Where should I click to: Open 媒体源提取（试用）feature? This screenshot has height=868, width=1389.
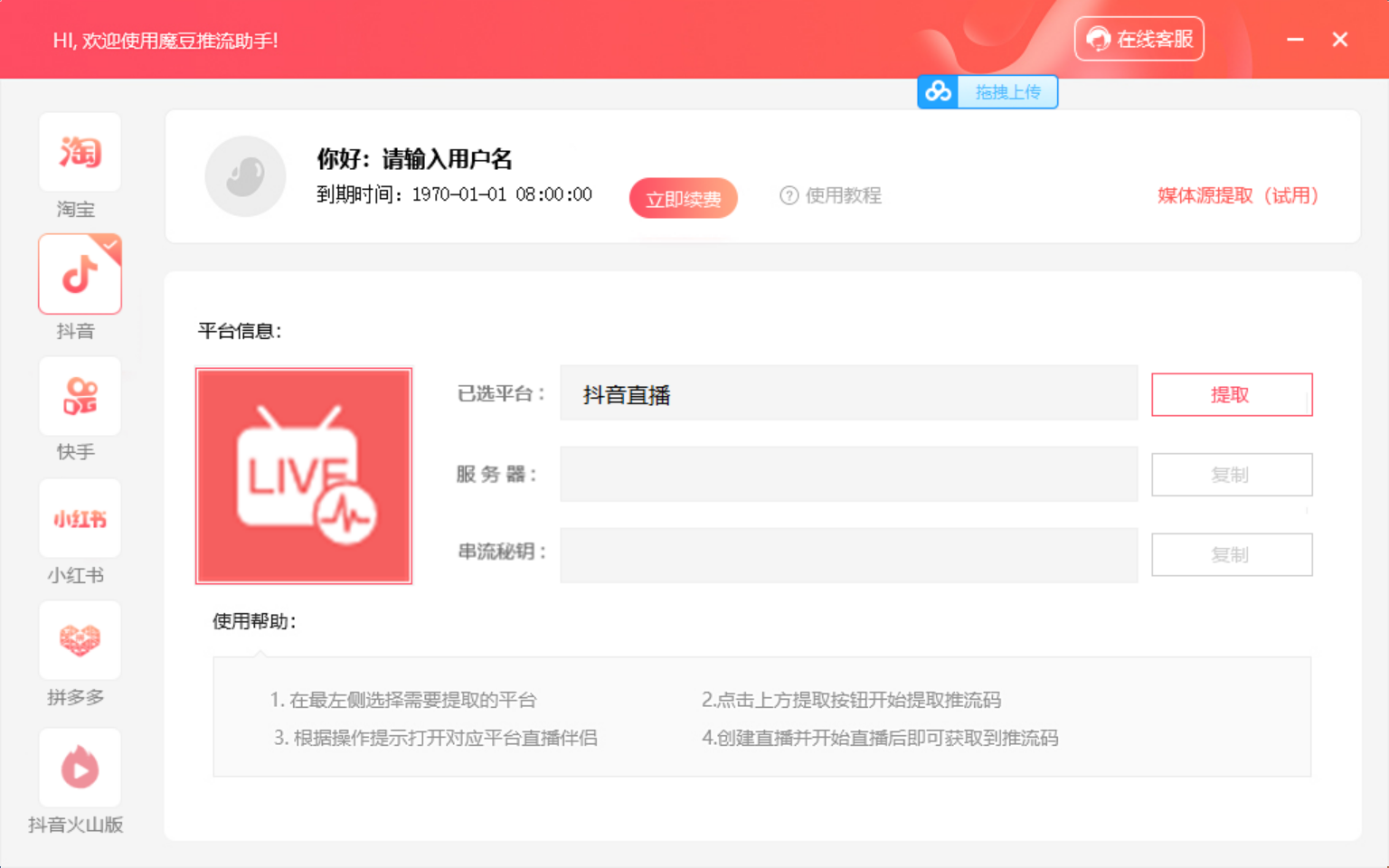(1237, 195)
